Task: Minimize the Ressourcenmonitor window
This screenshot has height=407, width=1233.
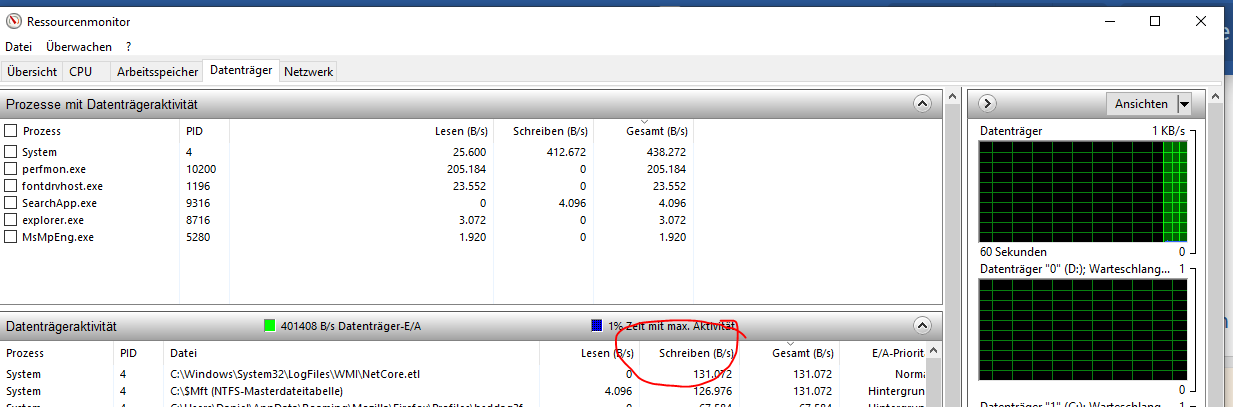Action: point(1109,21)
